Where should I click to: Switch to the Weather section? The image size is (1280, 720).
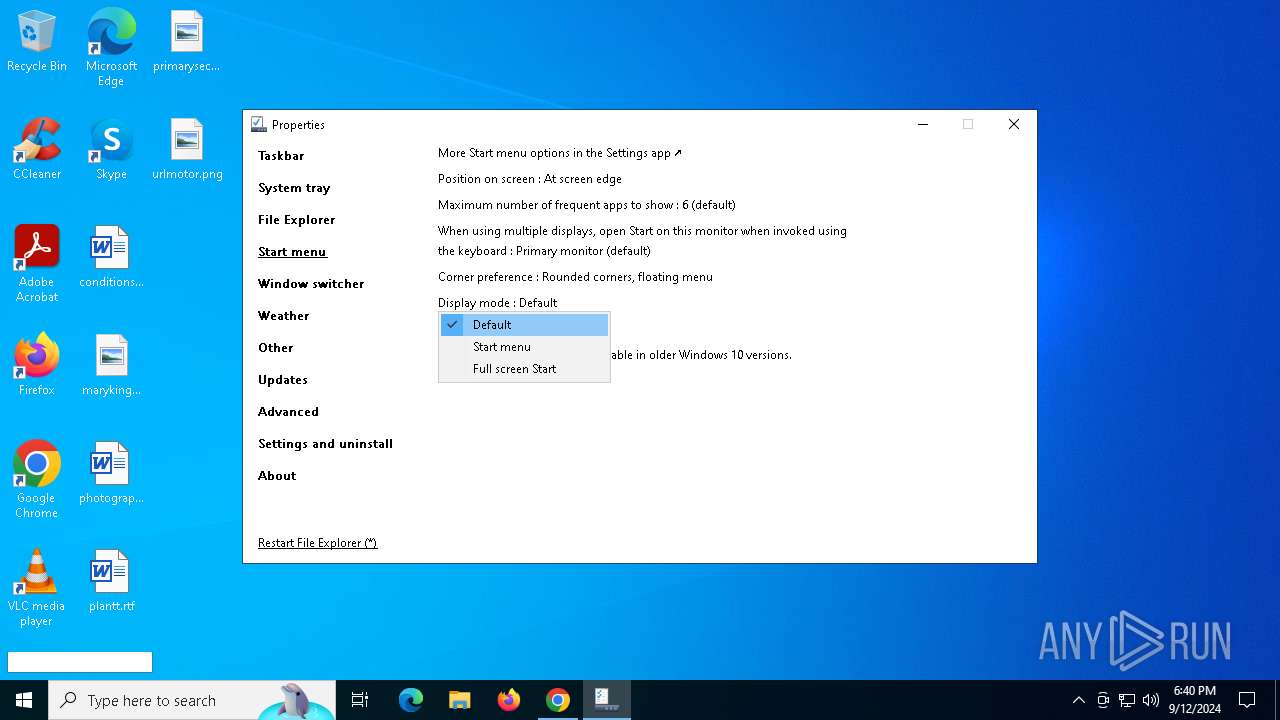tap(284, 316)
